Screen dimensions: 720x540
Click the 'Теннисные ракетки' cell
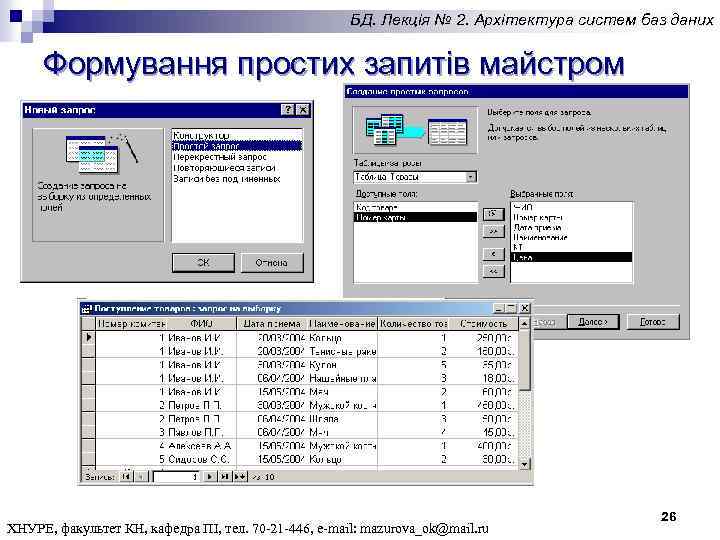(343, 351)
